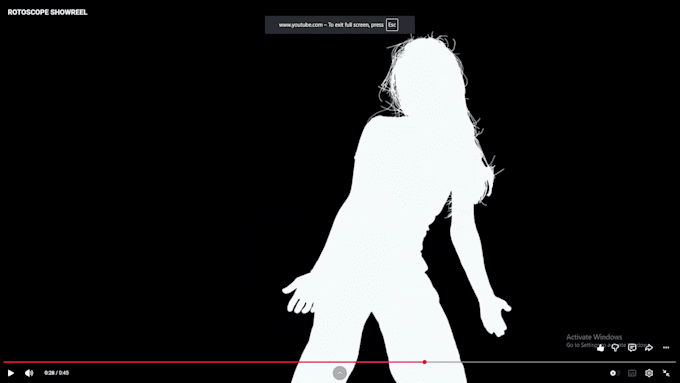Click the 0:28 / 0:45 time display
This screenshot has width=680, height=383.
coord(56,373)
